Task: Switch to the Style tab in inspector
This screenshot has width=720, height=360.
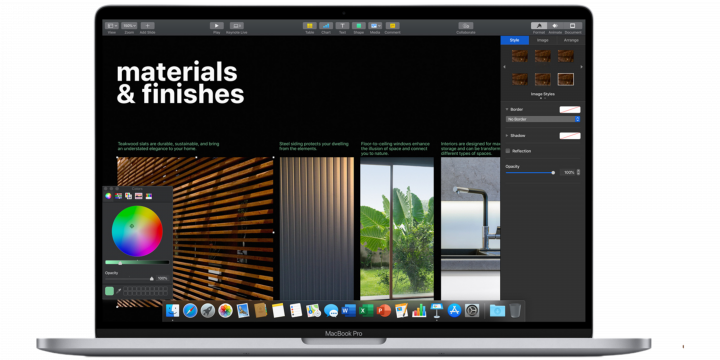Action: 515,40
